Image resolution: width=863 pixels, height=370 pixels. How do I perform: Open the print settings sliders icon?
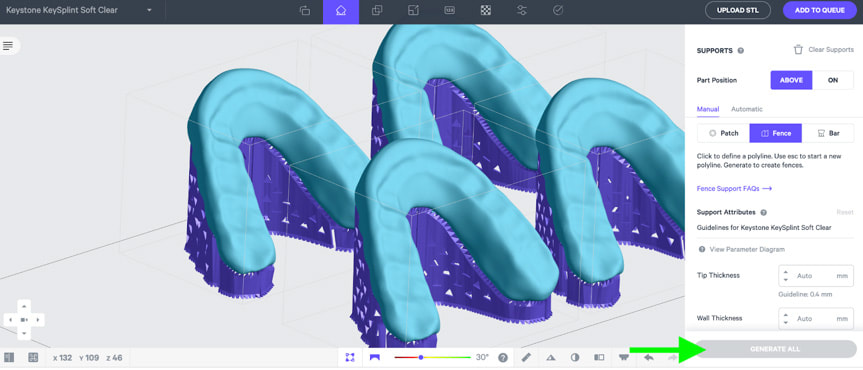pos(522,10)
